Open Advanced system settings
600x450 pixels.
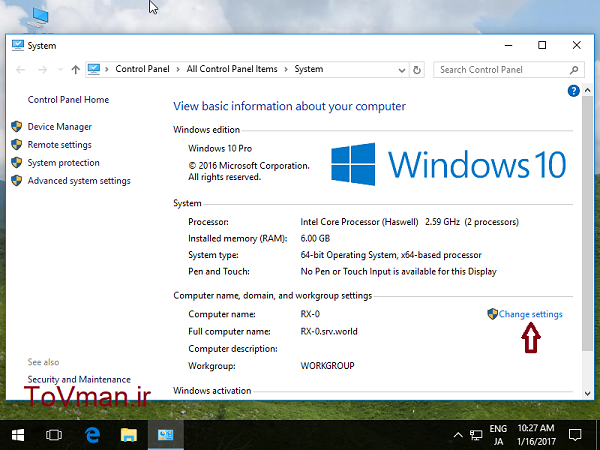[79, 181]
